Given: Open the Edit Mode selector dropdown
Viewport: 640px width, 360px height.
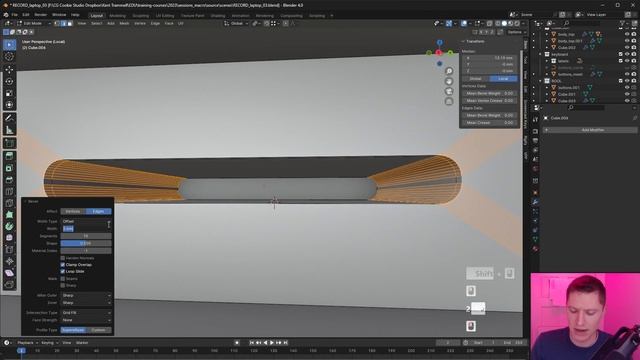Looking at the screenshot, I should [34, 24].
